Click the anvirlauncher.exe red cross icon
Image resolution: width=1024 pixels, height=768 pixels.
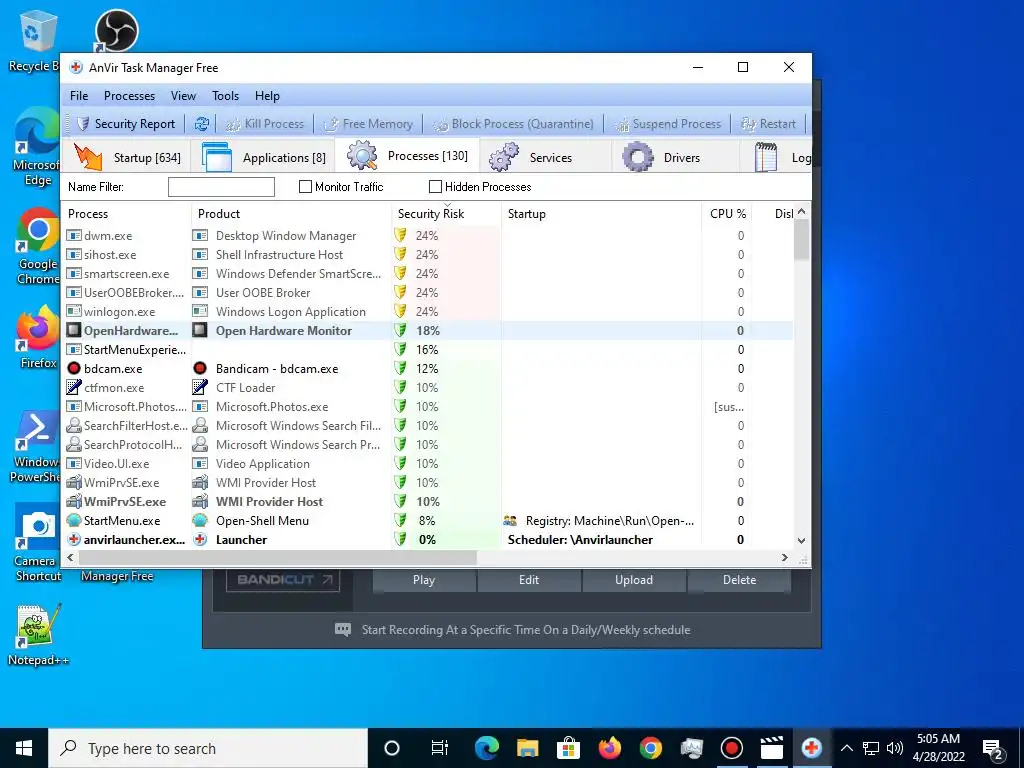pos(74,539)
